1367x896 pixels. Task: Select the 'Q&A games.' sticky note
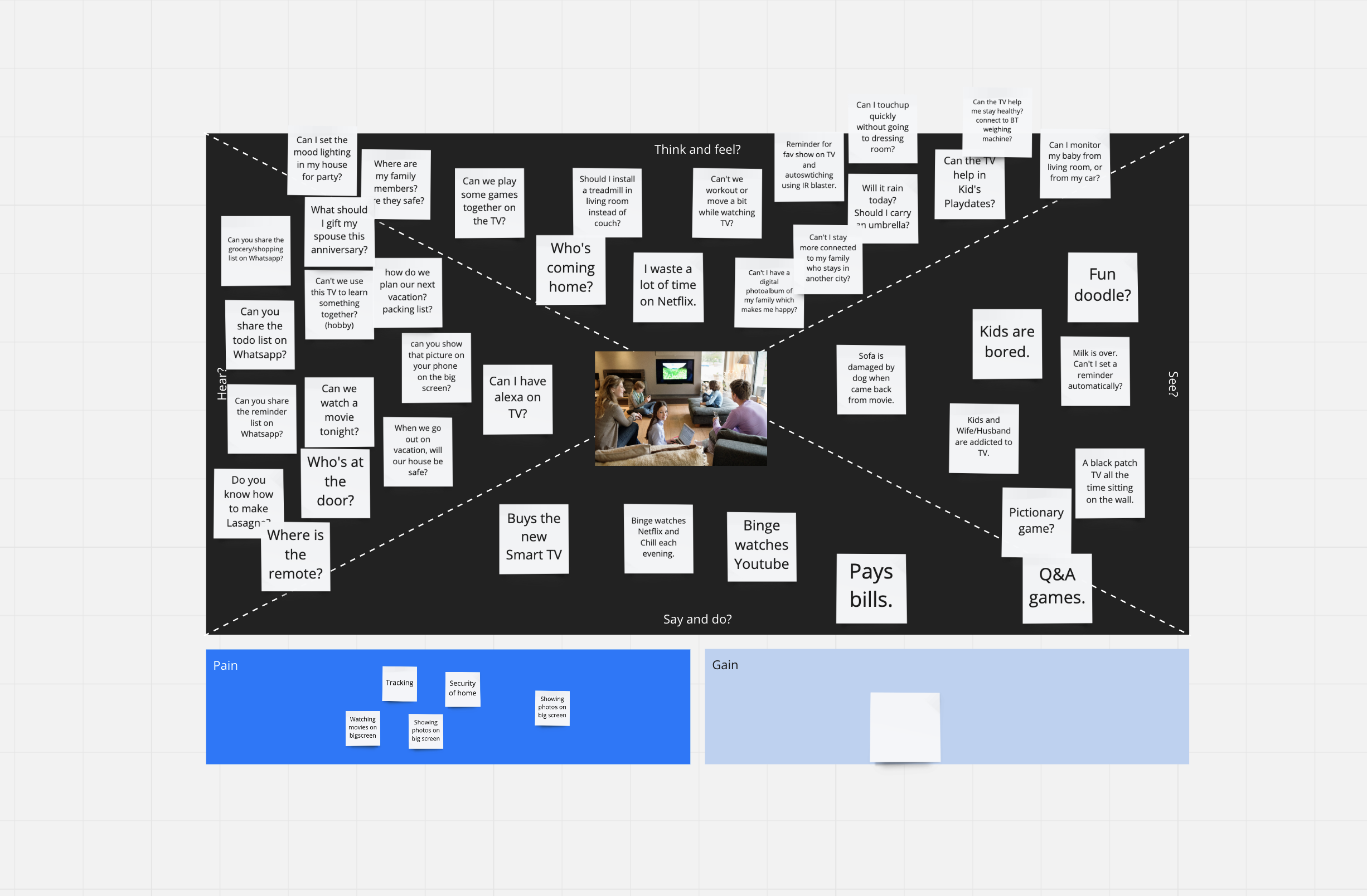click(x=1057, y=587)
